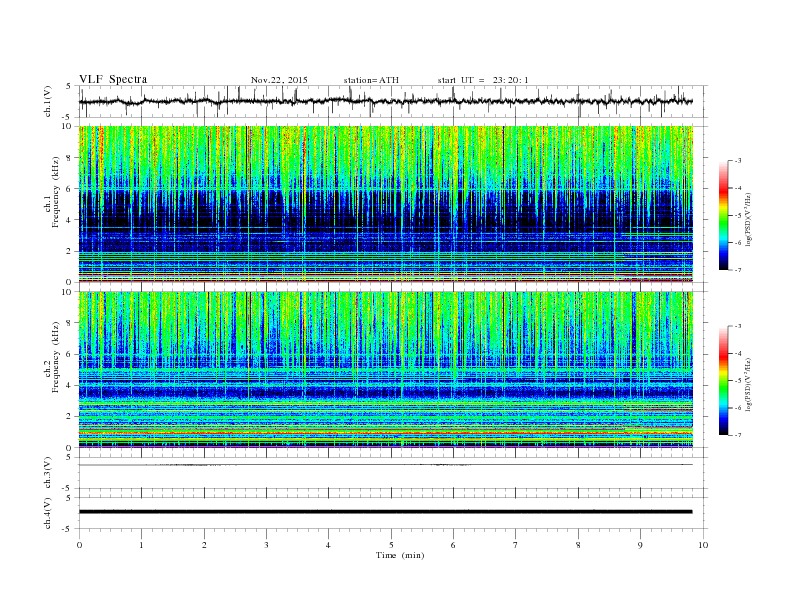Click the thick ch.4 voltage trace
Image resolution: width=792 pixels, height=612 pixels.
(385, 512)
